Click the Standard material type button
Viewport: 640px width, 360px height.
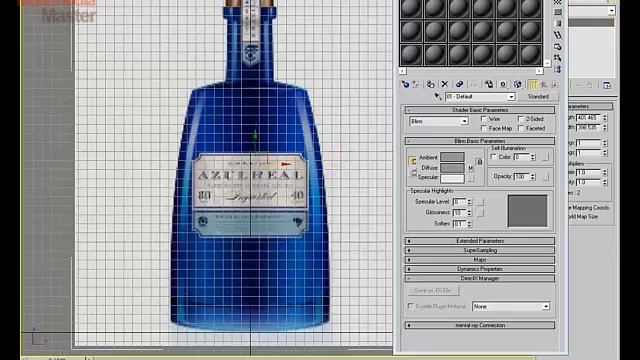point(538,97)
